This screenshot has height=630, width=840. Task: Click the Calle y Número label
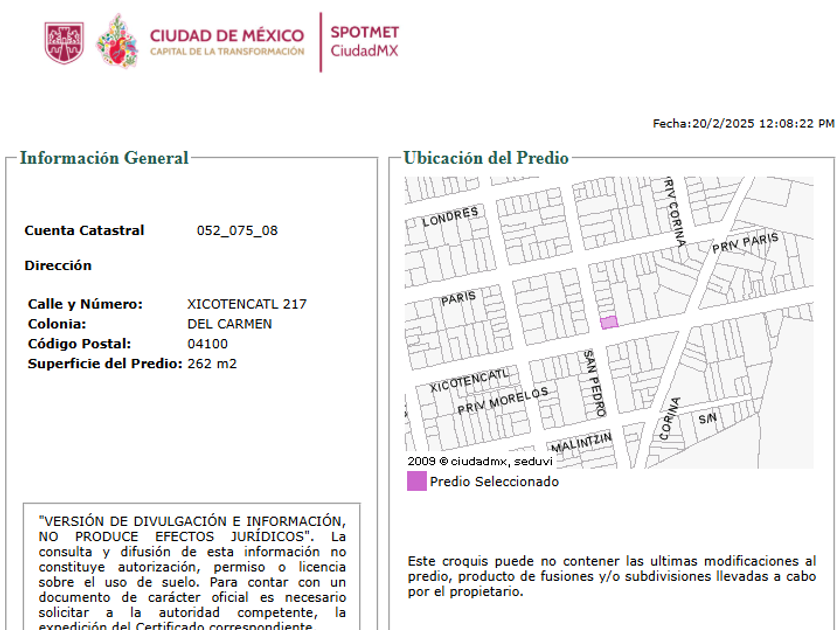pos(85,304)
